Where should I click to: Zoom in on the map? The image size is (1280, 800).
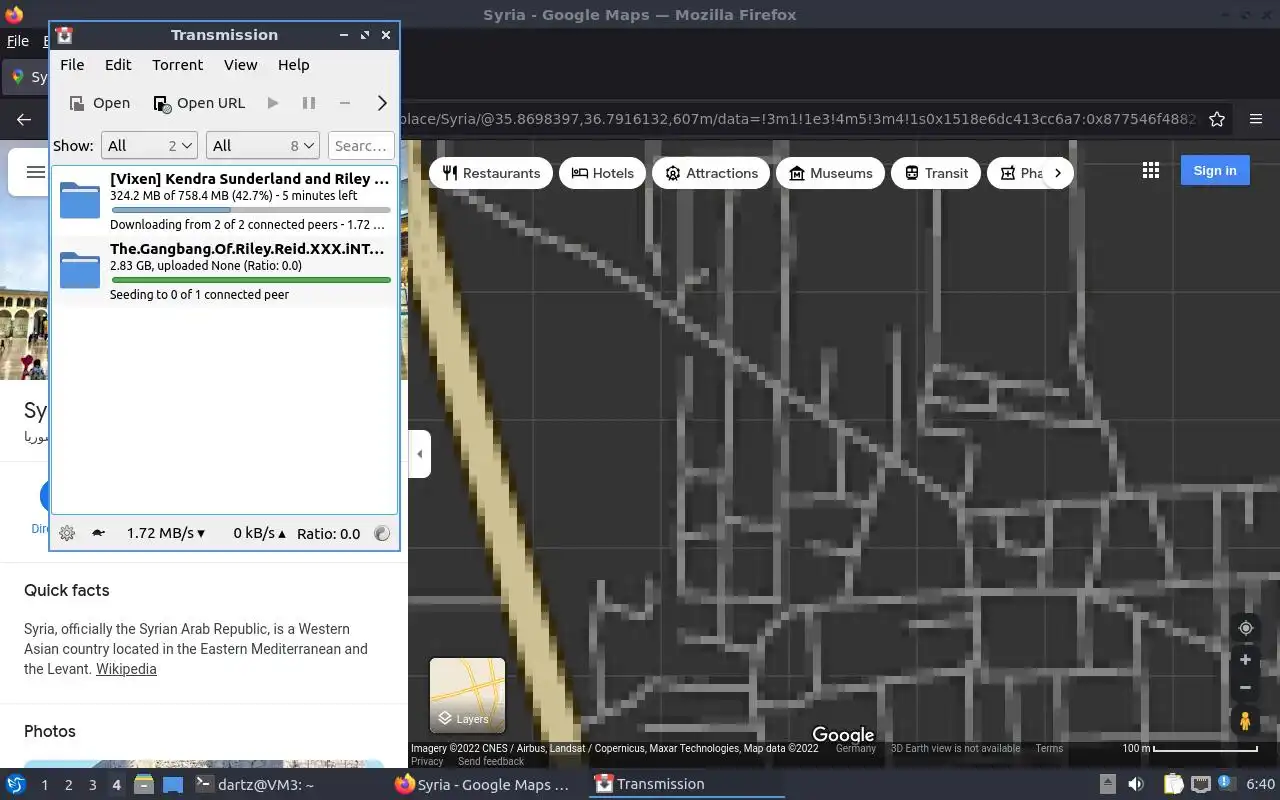[x=1245, y=660]
